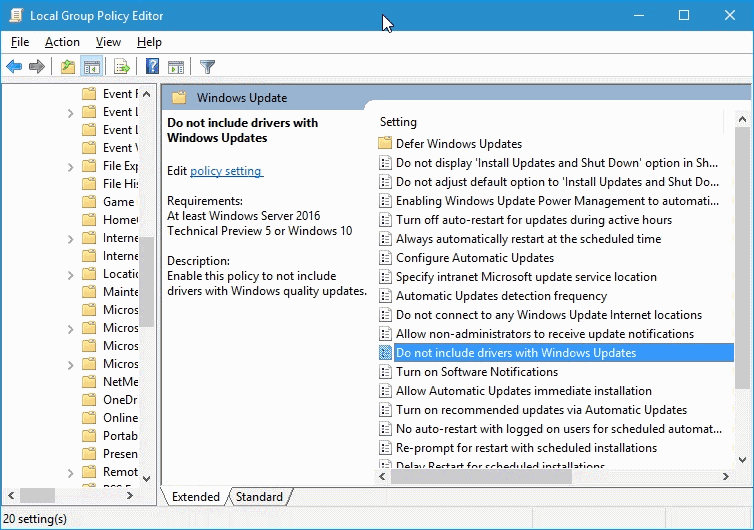Open the View menu

pyautogui.click(x=108, y=42)
